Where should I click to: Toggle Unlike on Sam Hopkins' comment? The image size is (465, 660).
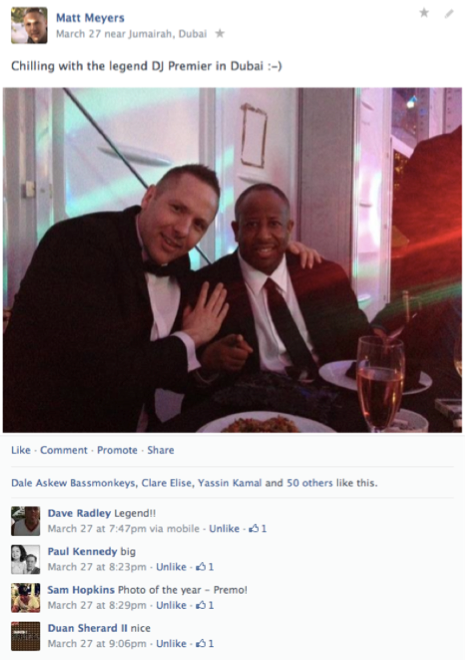coord(171,605)
